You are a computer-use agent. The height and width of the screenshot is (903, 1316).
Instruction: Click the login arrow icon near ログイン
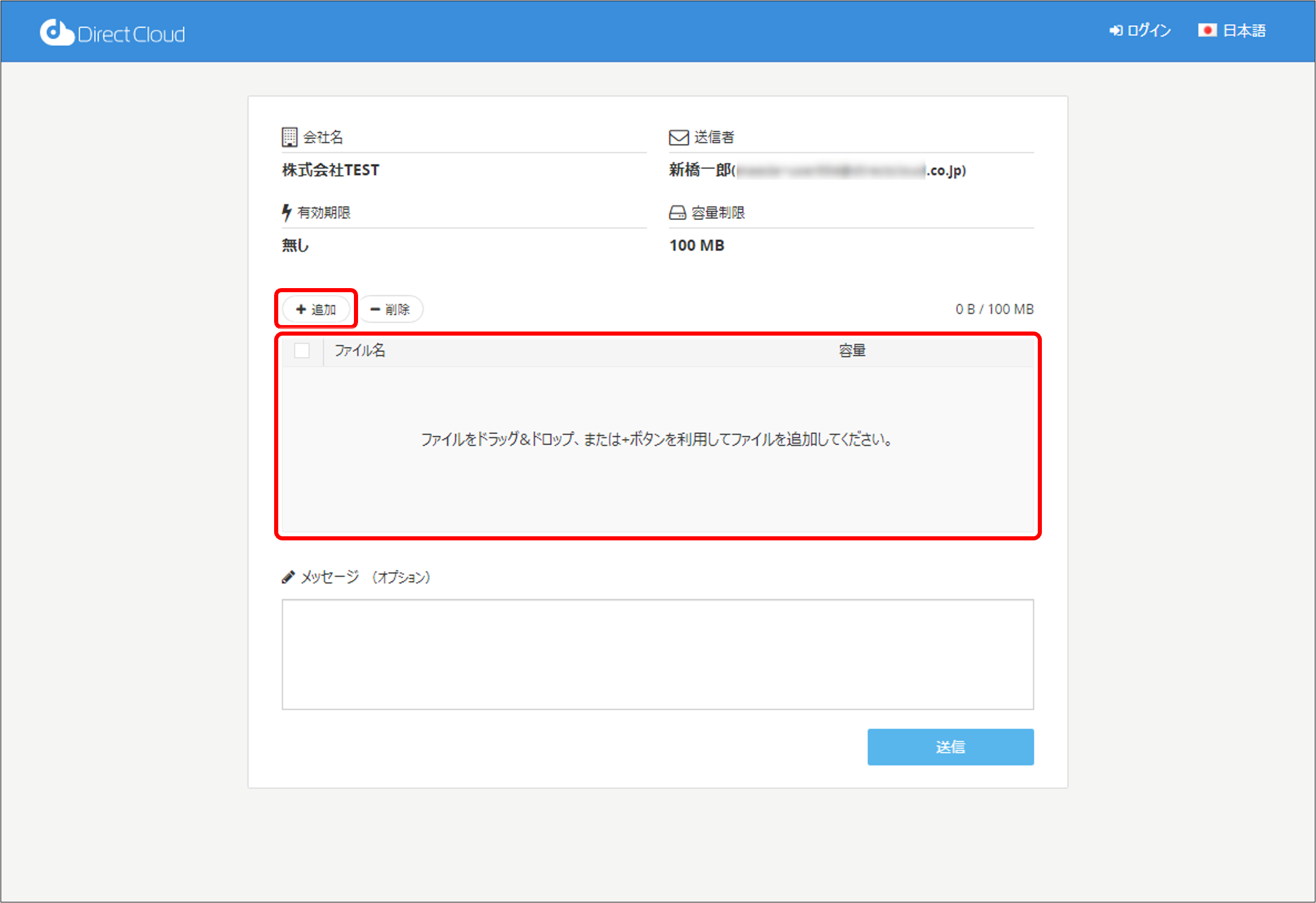coord(1116,31)
